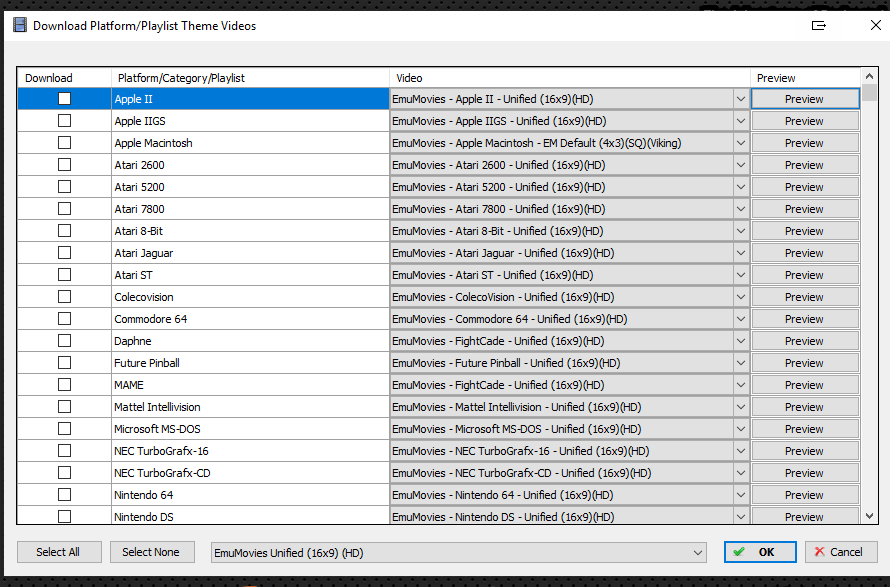
Task: Check the MAME download box
Action: tap(65, 385)
